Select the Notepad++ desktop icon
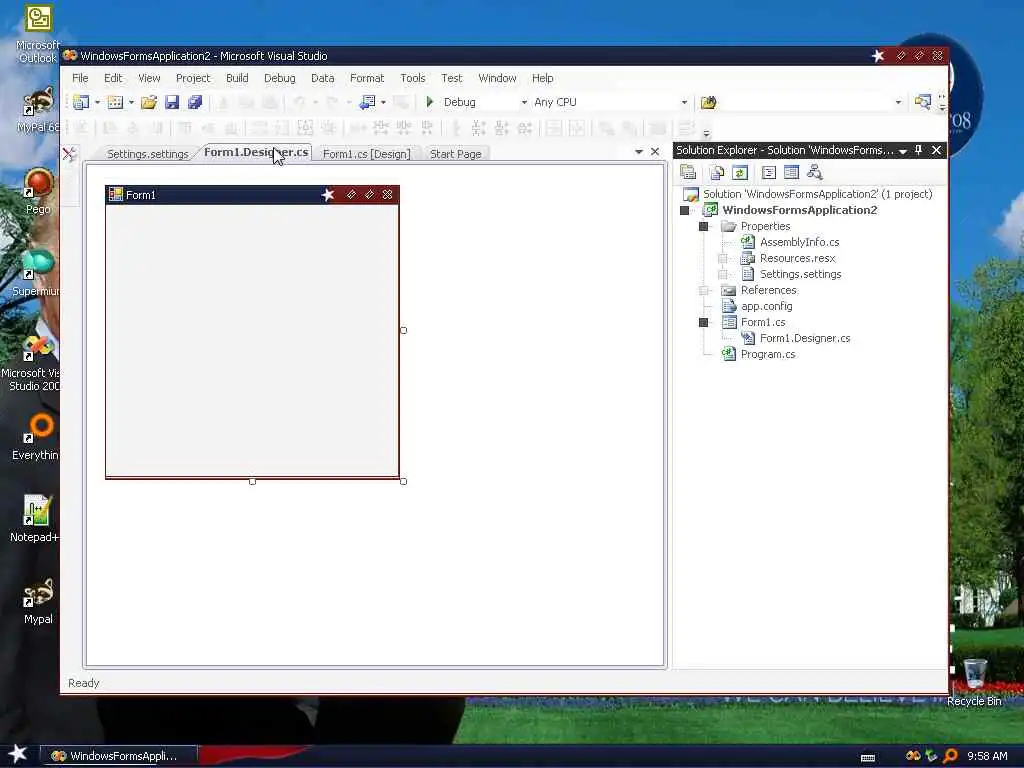Viewport: 1024px width, 768px height. [35, 519]
